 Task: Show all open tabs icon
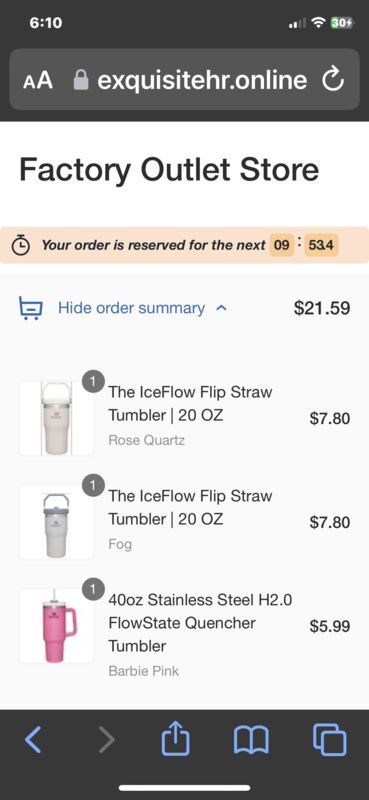pos(330,740)
